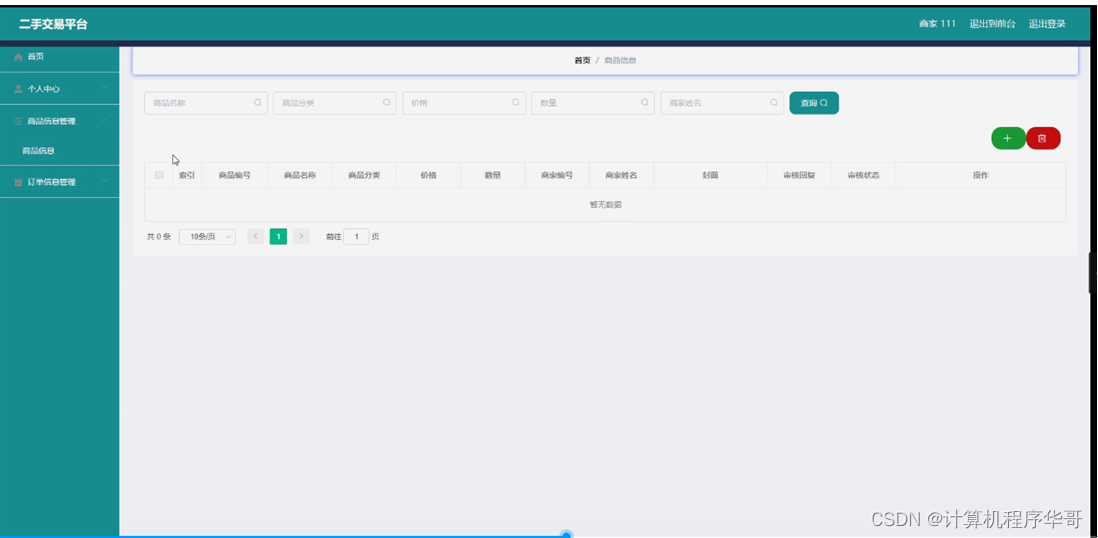Go to next page arrow
This screenshot has height=538, width=1098.
(x=301, y=237)
